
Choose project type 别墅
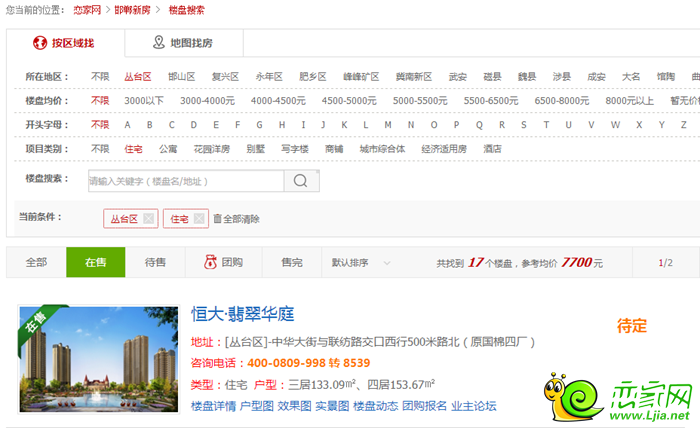255,149
